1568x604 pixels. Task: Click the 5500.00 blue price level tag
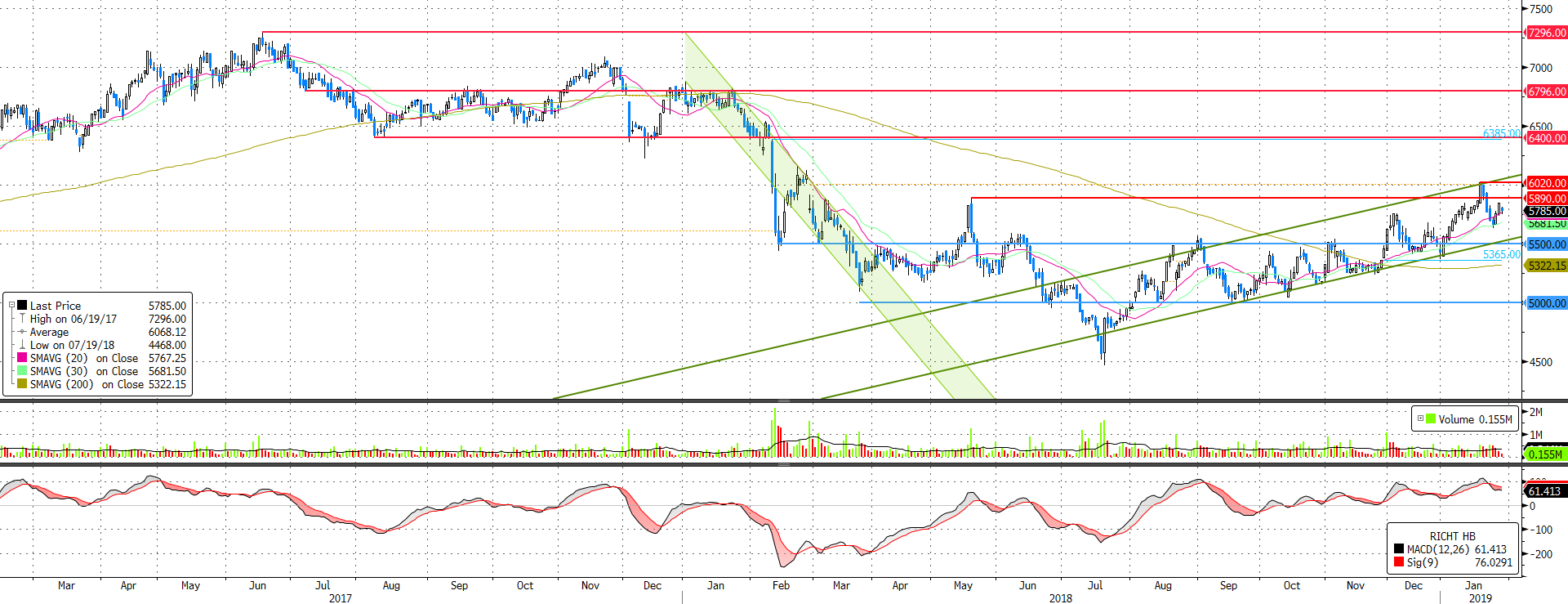pyautogui.click(x=1546, y=244)
